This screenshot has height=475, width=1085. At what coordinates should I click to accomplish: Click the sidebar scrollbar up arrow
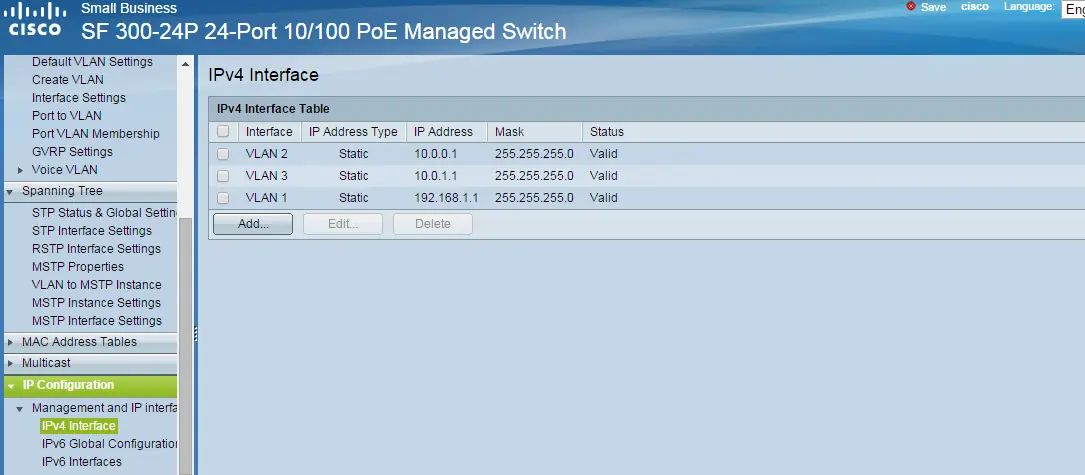point(185,64)
